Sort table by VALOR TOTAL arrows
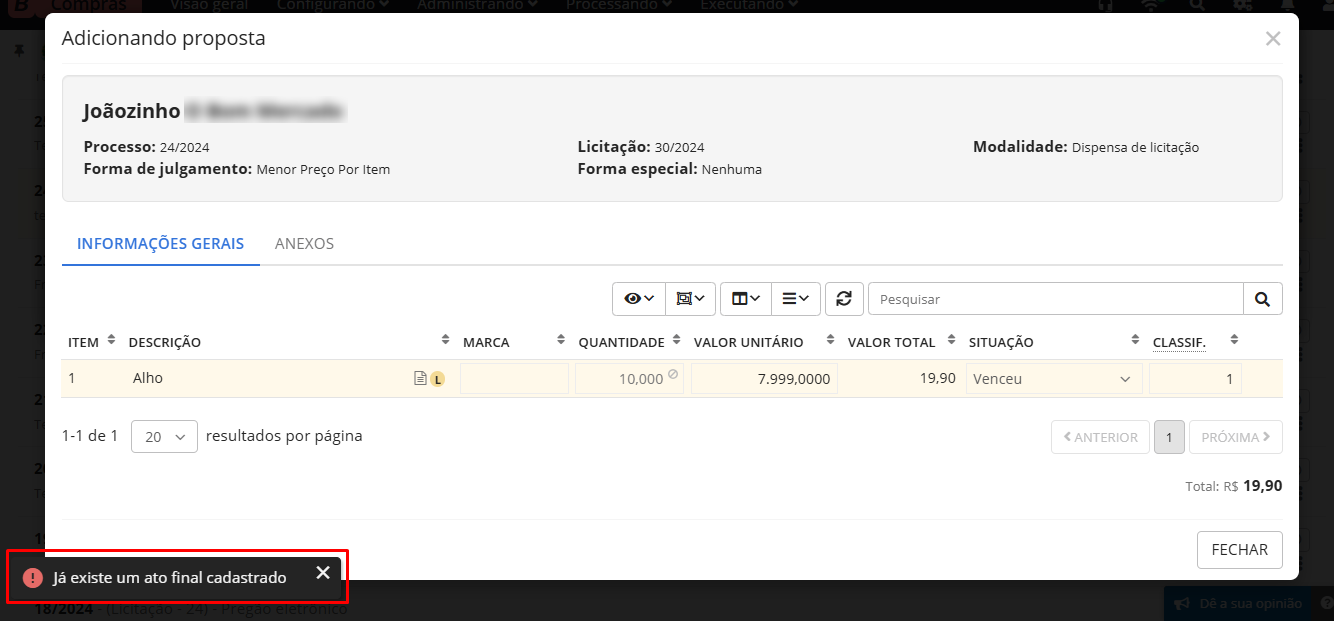 tap(950, 341)
